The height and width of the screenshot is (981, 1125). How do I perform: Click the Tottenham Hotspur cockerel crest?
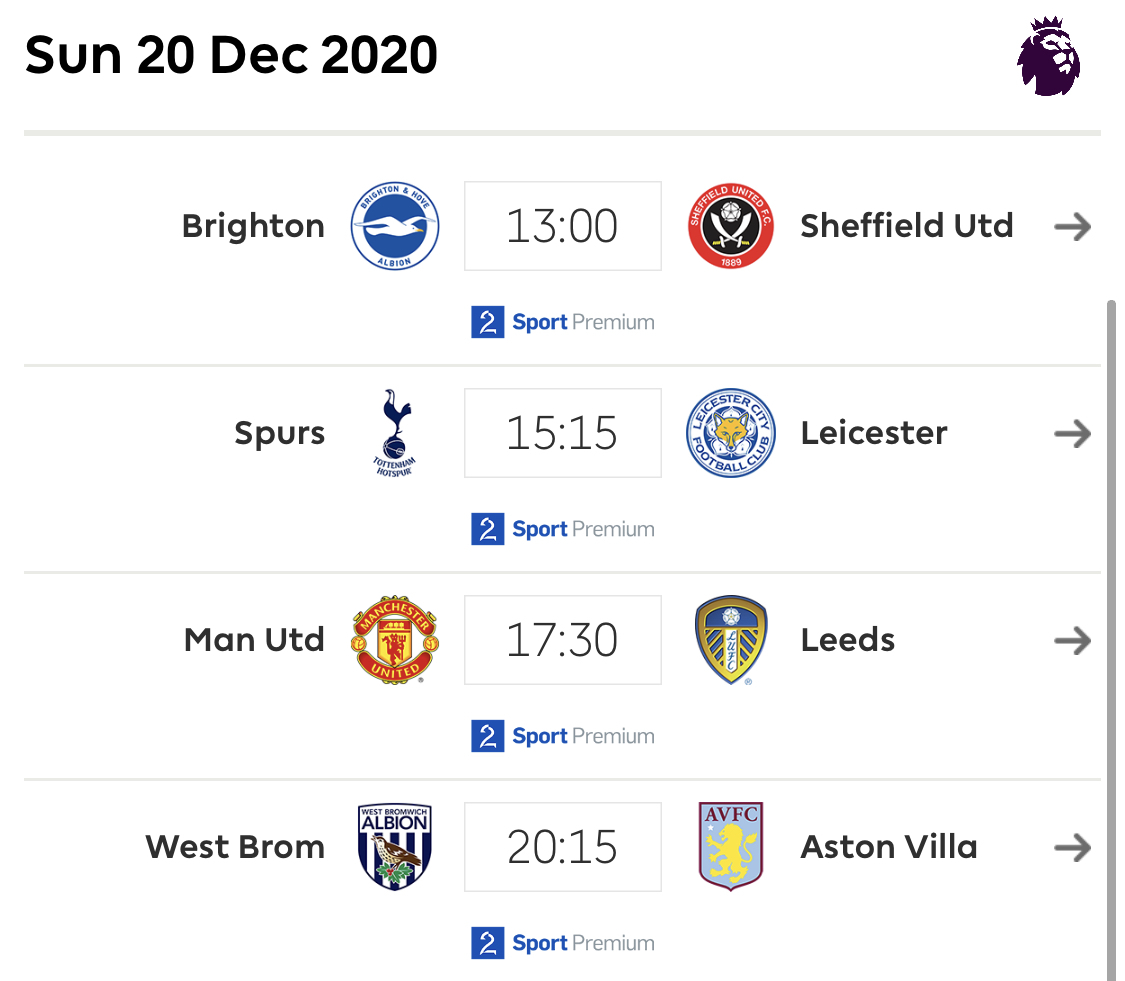pyautogui.click(x=395, y=433)
